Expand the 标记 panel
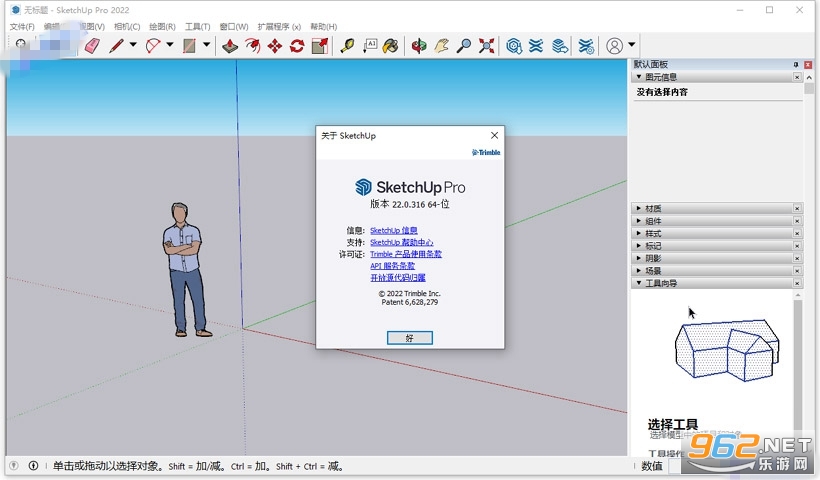 tap(639, 246)
